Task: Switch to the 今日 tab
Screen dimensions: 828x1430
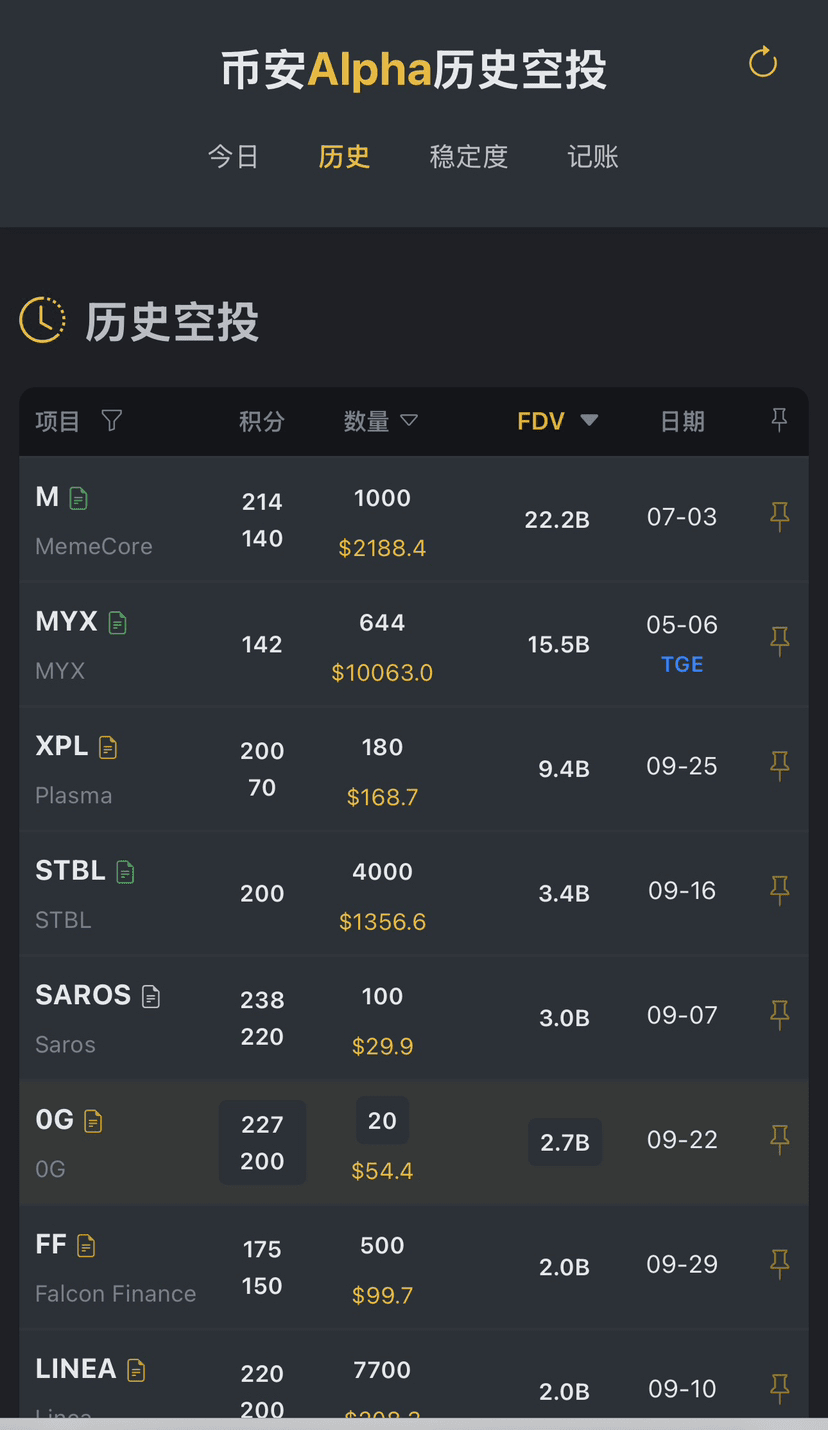Action: coord(233,157)
